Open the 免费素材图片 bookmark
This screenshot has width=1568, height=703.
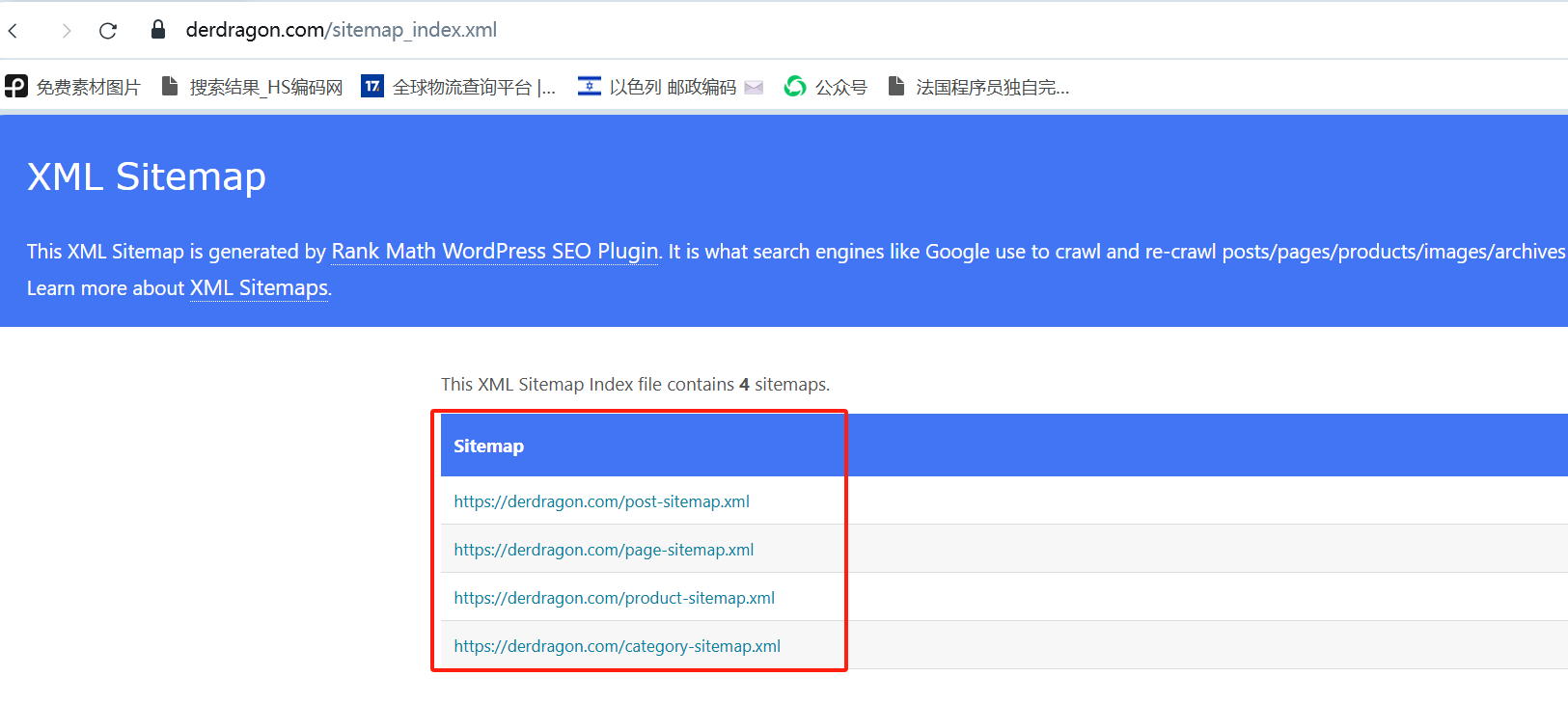click(73, 87)
